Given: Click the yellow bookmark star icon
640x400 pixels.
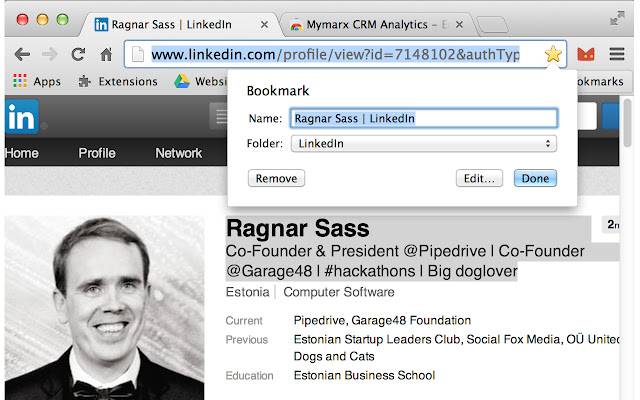Looking at the screenshot, I should pyautogui.click(x=553, y=54).
